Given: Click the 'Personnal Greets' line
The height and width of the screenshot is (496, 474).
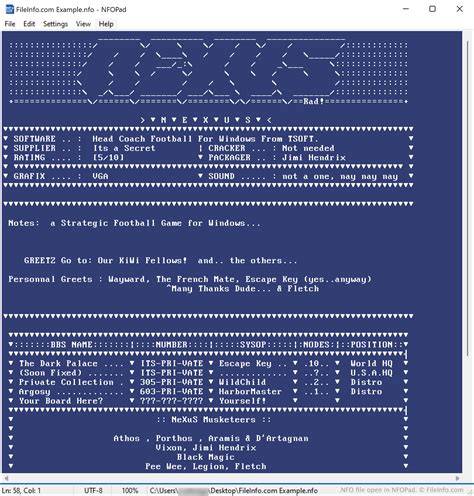Looking at the screenshot, I should [190, 279].
